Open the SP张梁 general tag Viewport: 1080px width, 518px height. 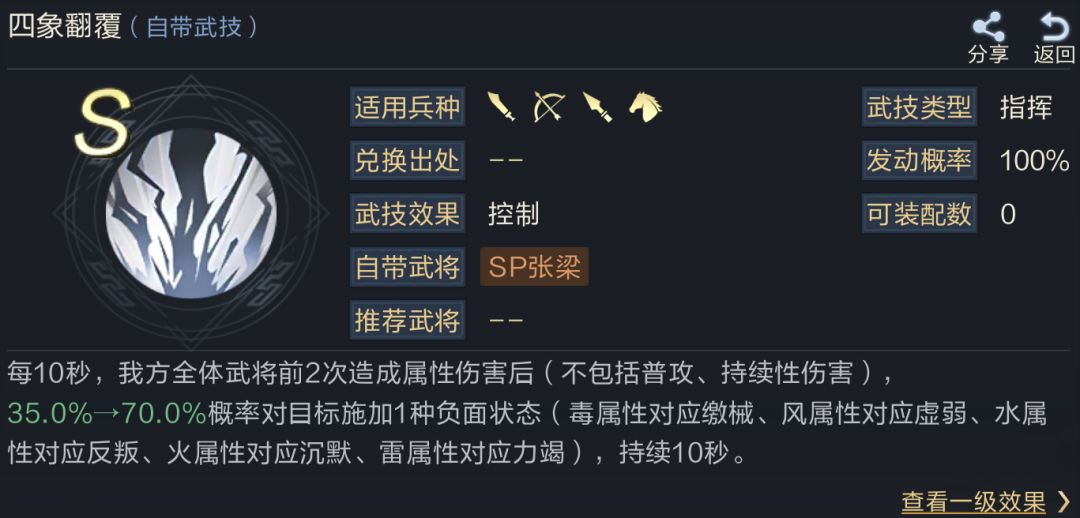[534, 267]
